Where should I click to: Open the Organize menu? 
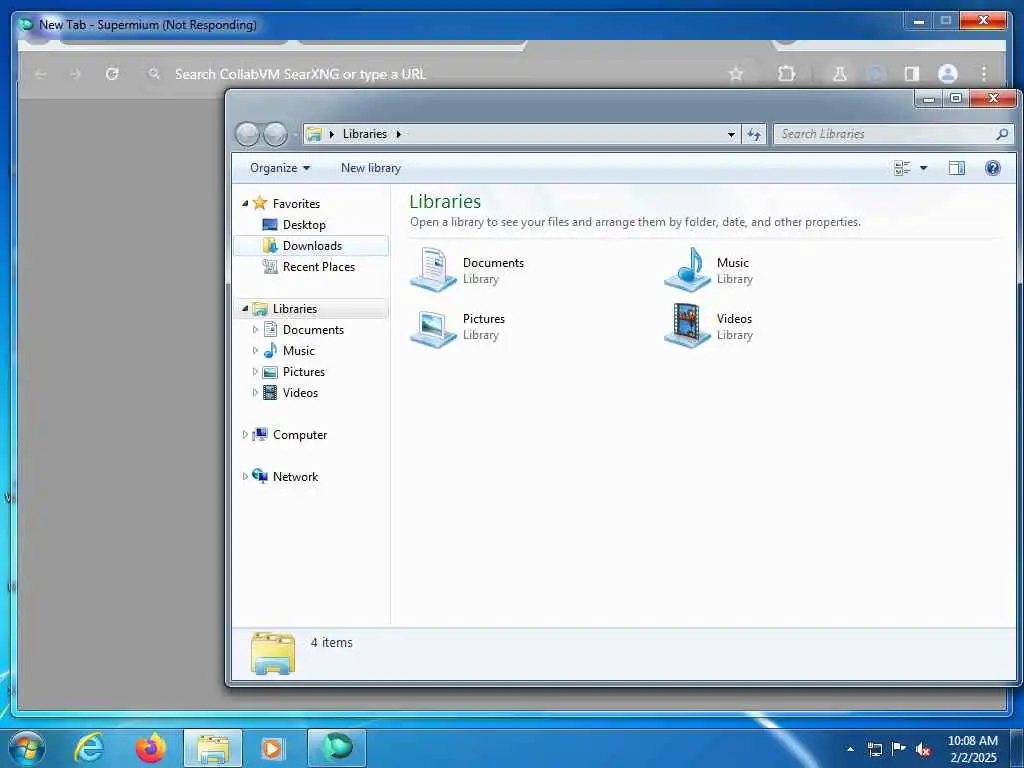[280, 168]
